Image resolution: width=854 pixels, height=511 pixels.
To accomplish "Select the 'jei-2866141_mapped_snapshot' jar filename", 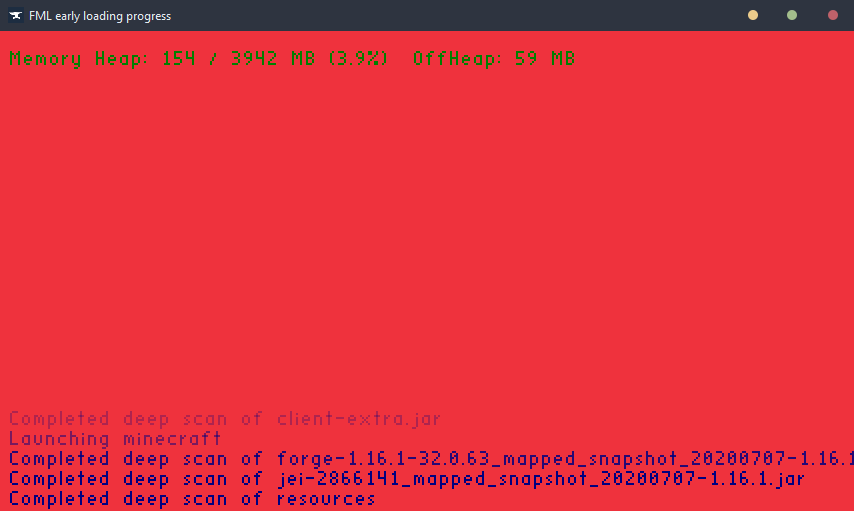I will click(x=541, y=479).
